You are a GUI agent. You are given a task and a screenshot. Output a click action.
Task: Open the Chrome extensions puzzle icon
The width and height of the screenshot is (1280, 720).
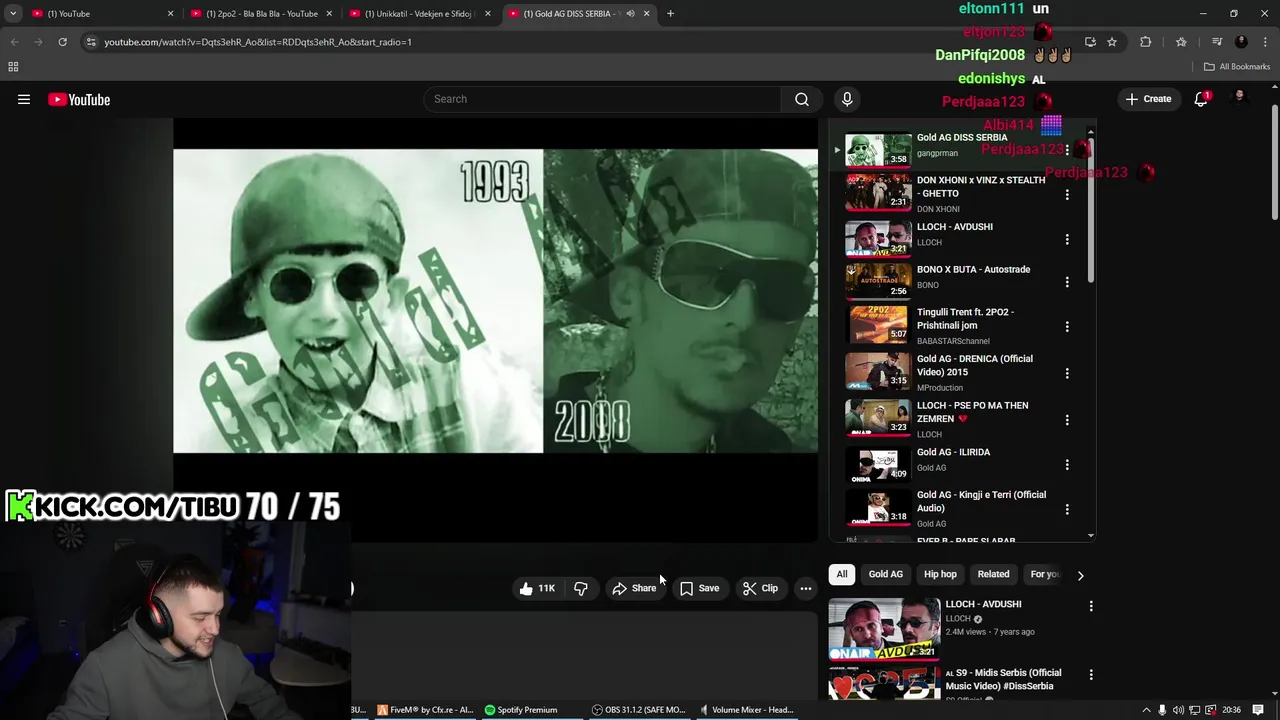click(x=1146, y=42)
